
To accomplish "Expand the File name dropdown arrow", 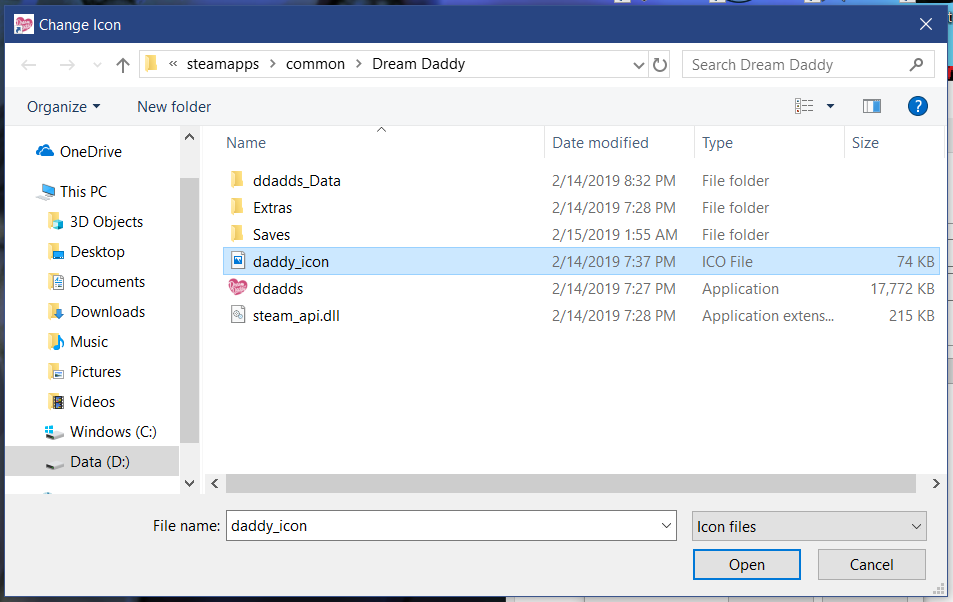I will pyautogui.click(x=666, y=526).
